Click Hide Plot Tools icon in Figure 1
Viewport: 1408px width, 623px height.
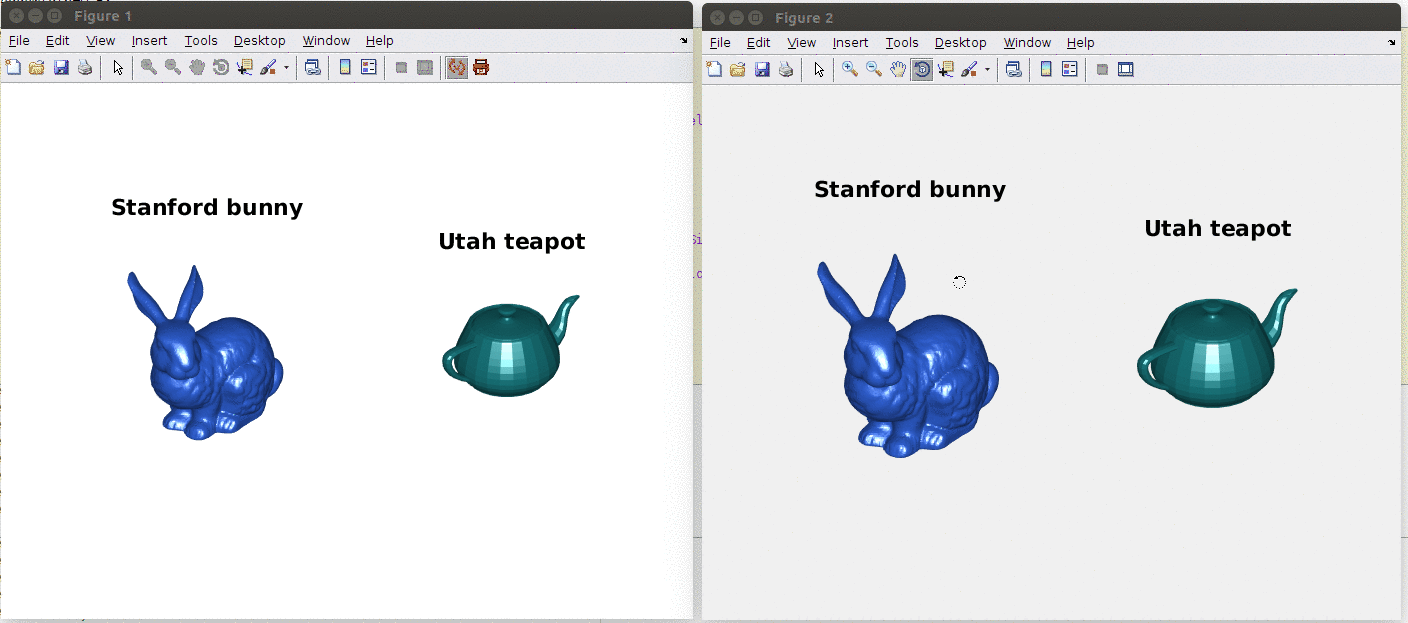click(x=401, y=68)
